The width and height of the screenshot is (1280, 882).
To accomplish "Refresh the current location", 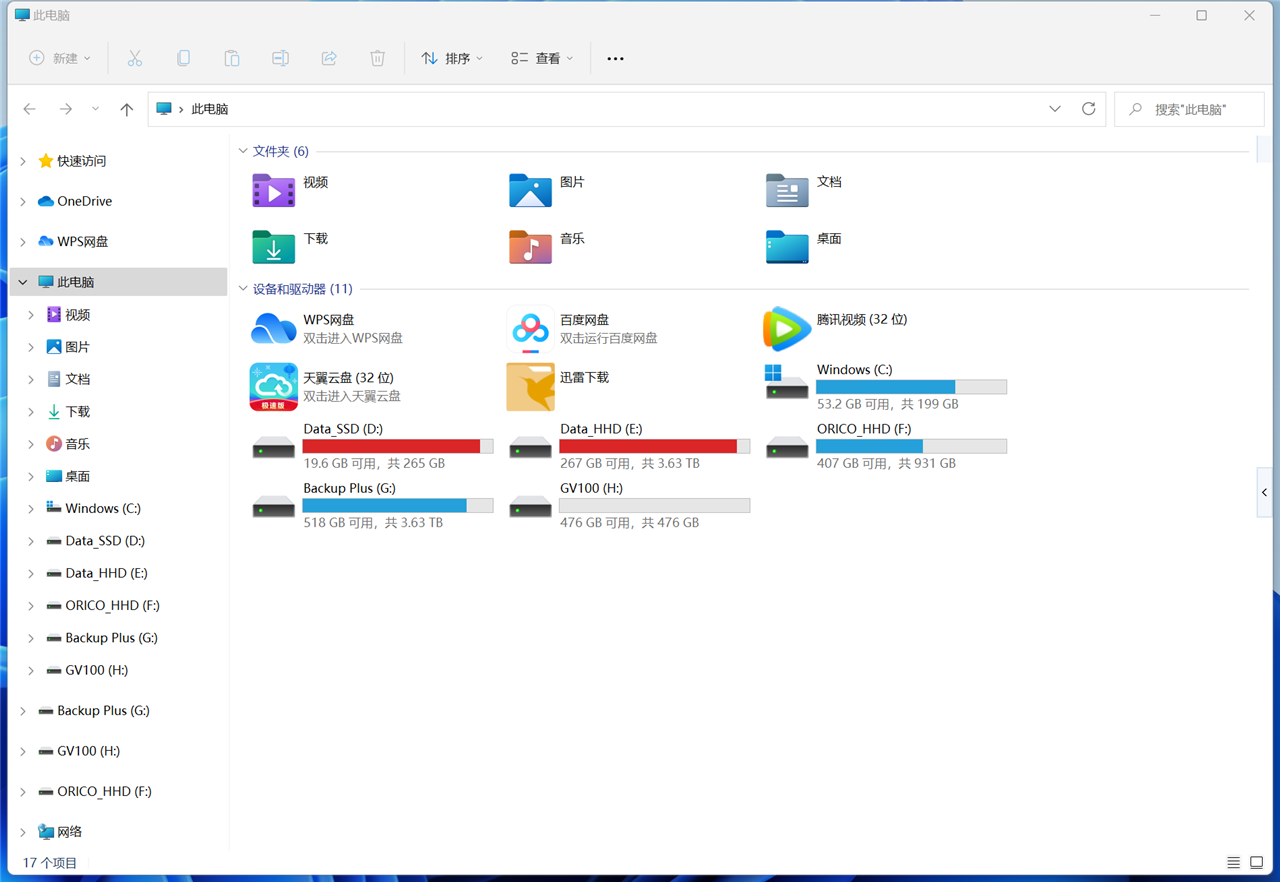I will 1088,109.
